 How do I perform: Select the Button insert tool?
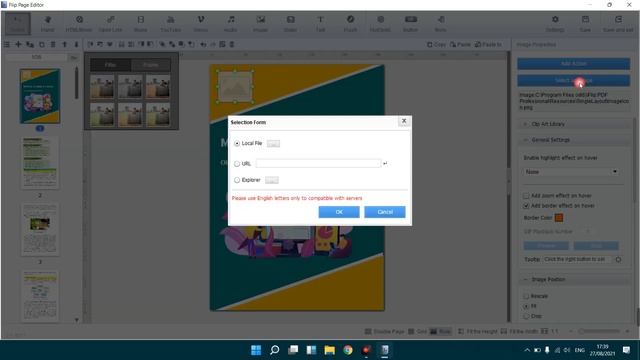click(x=411, y=24)
